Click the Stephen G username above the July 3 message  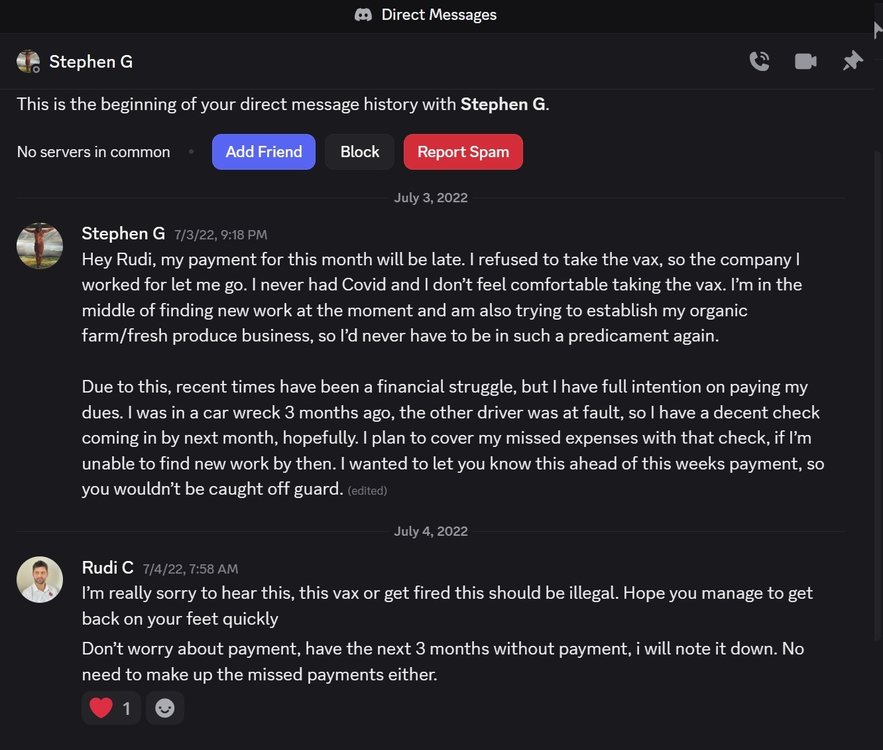[123, 233]
